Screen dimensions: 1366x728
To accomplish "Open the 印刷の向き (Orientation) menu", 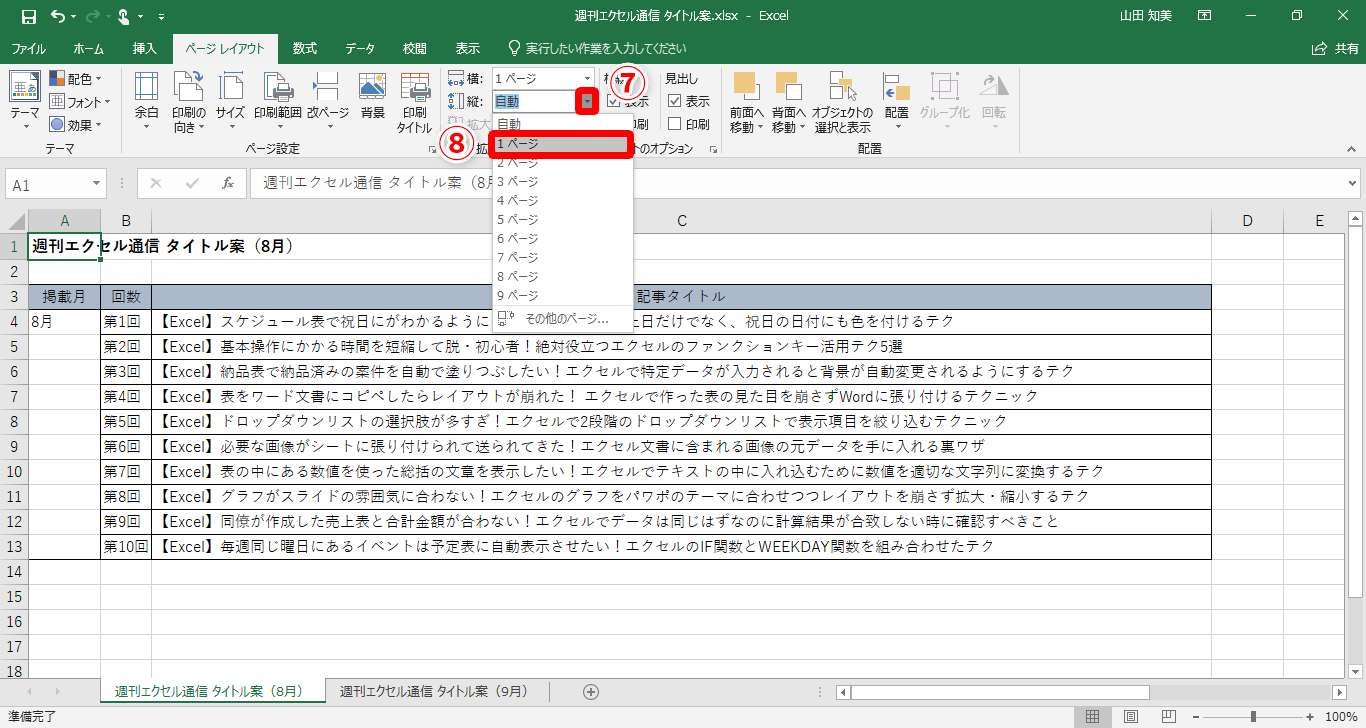I will point(188,102).
